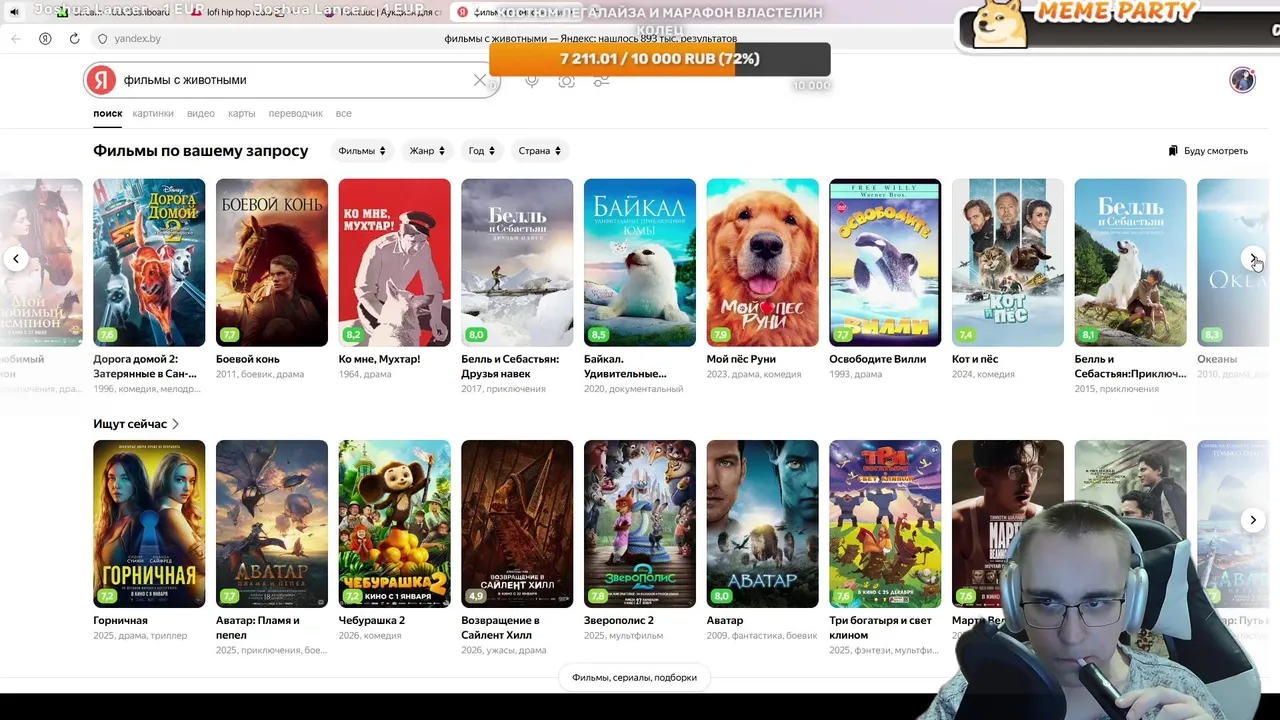Click the text 2009, фантастика, боевик
Viewport: 1280px width, 720px height.
(x=762, y=635)
